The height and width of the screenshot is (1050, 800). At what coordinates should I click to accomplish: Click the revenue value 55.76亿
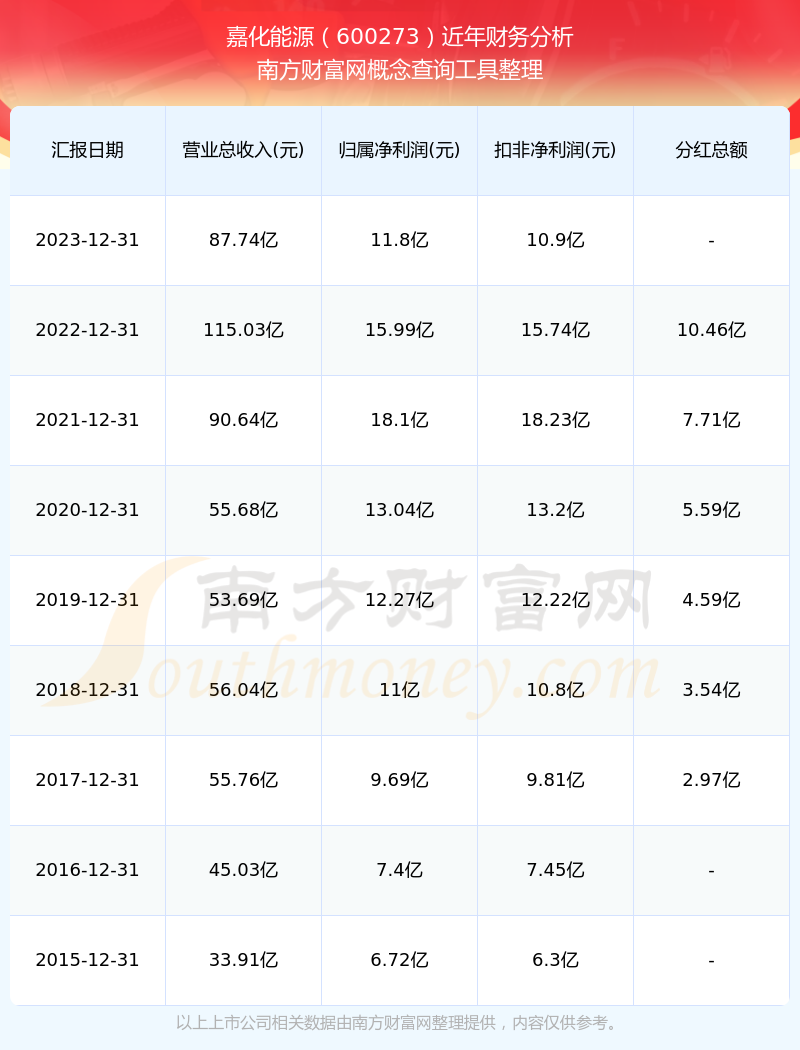tap(244, 780)
